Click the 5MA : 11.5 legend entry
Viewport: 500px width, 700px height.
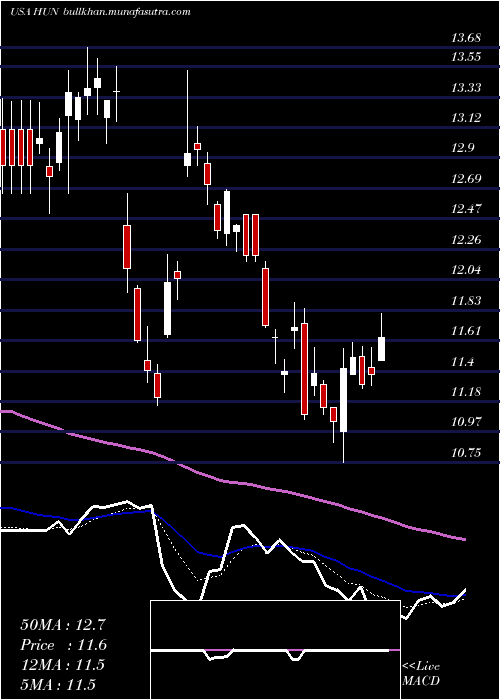click(x=58, y=685)
